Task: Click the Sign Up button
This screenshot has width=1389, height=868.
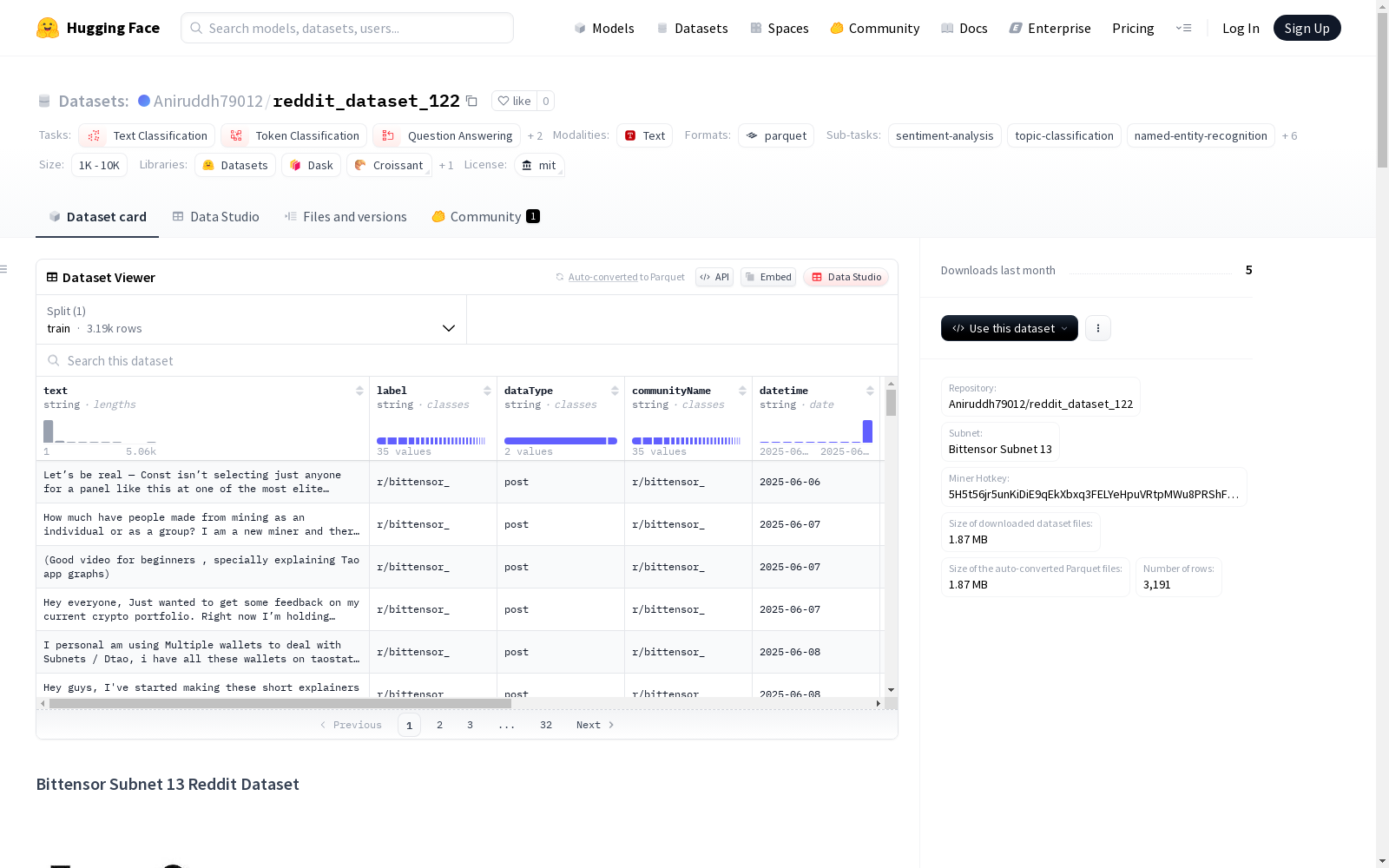Action: (x=1307, y=28)
